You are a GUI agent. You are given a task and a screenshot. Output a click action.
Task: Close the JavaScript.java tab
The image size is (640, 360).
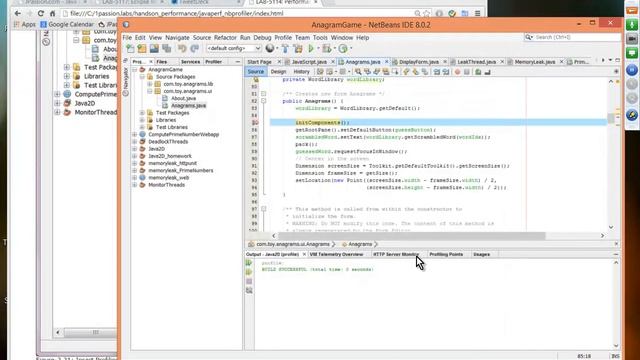pos(333,62)
